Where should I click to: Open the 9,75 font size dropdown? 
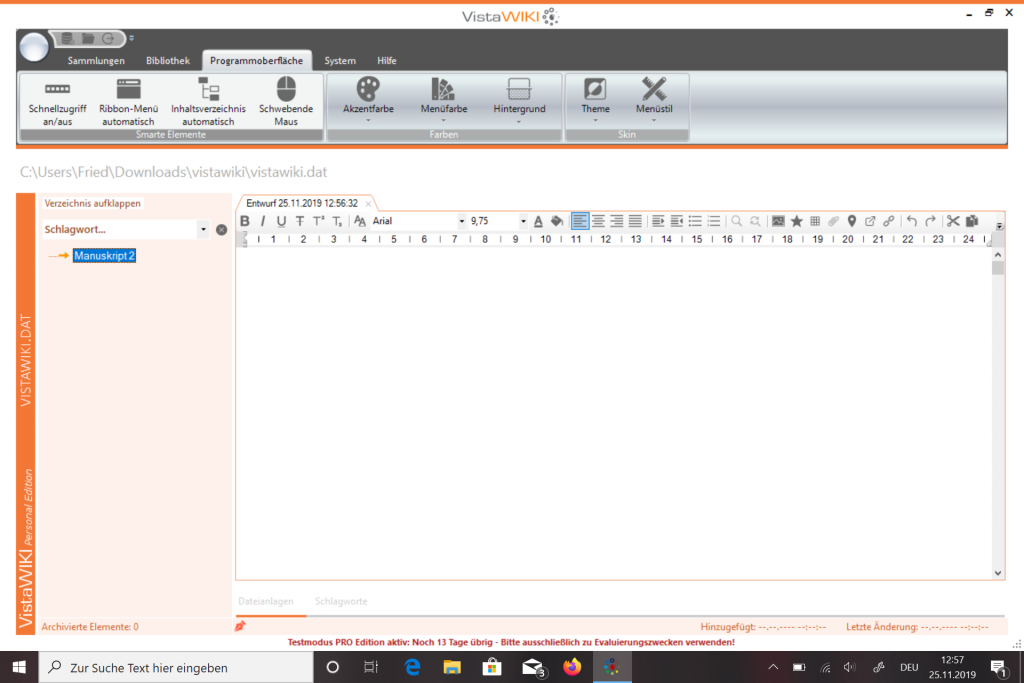523,221
